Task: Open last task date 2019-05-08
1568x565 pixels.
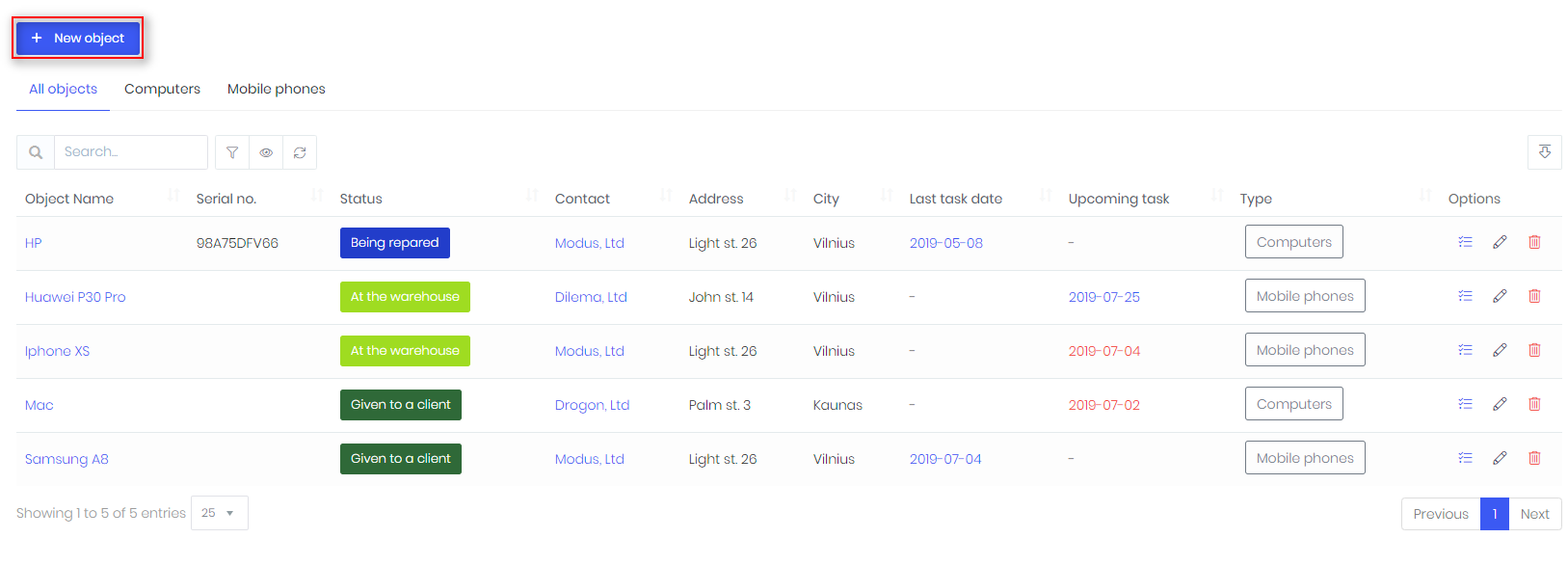Action: click(946, 243)
